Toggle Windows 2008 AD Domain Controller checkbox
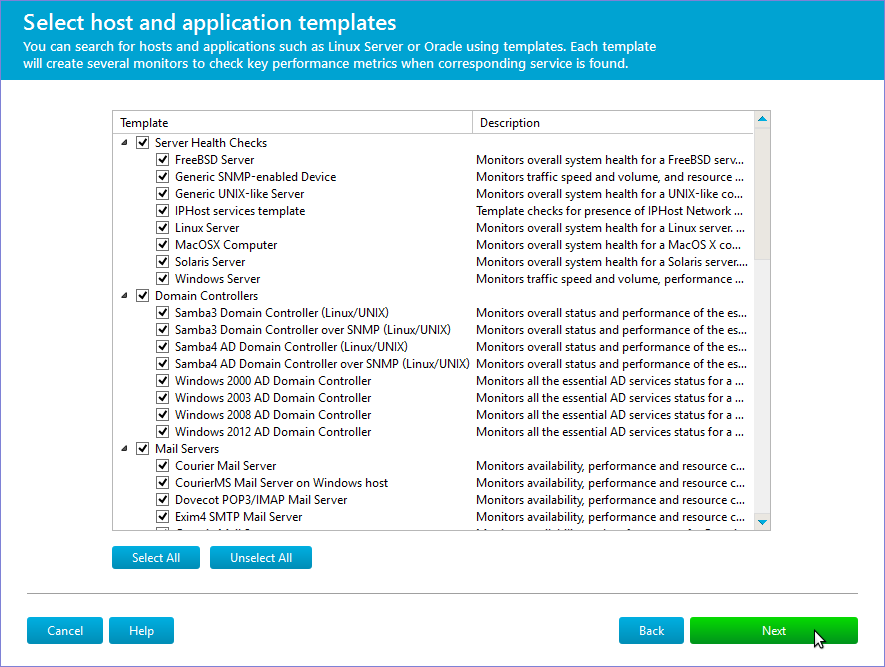Image resolution: width=885 pixels, height=667 pixels. click(x=163, y=414)
